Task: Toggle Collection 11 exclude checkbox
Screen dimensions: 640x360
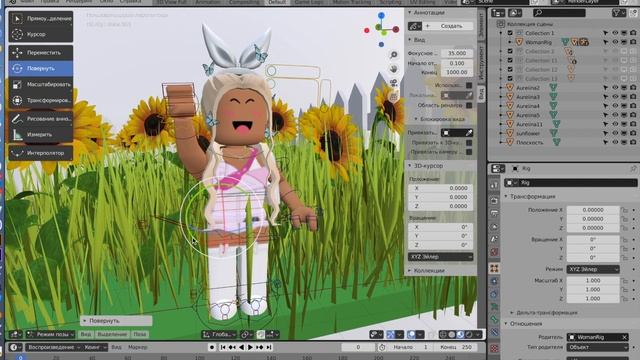Action: 510,60
